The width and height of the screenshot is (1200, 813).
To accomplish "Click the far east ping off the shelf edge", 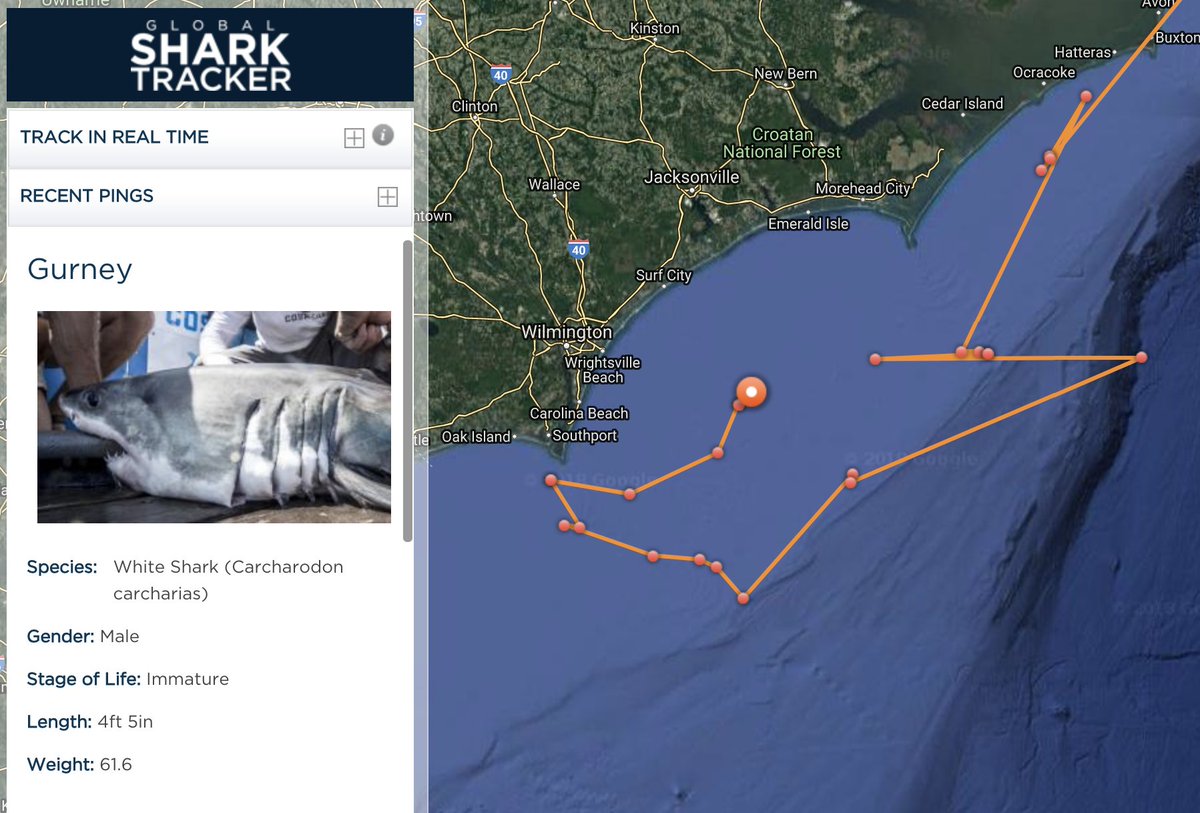I will coord(1141,357).
